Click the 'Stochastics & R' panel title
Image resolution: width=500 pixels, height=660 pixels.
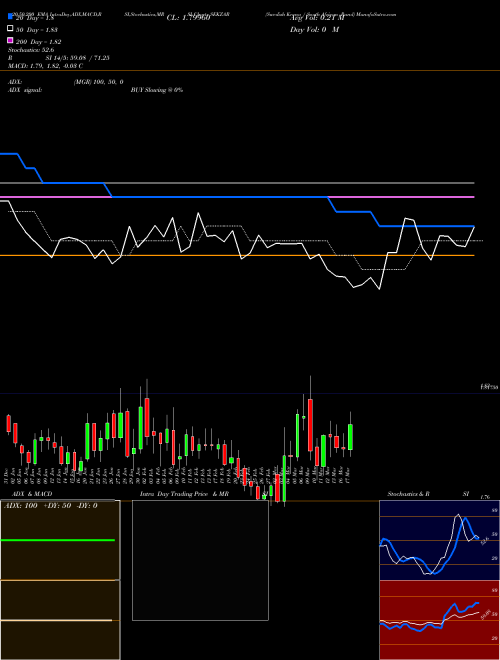coord(408,494)
